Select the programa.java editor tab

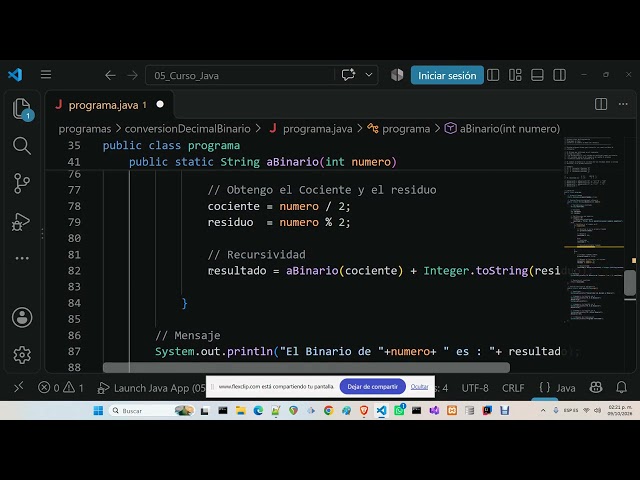109,105
